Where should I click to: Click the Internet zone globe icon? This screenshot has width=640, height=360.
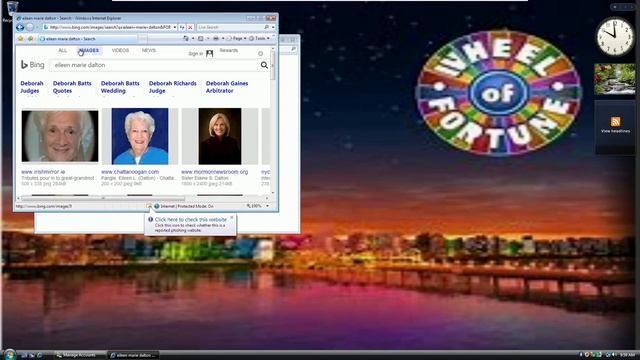tap(157, 206)
